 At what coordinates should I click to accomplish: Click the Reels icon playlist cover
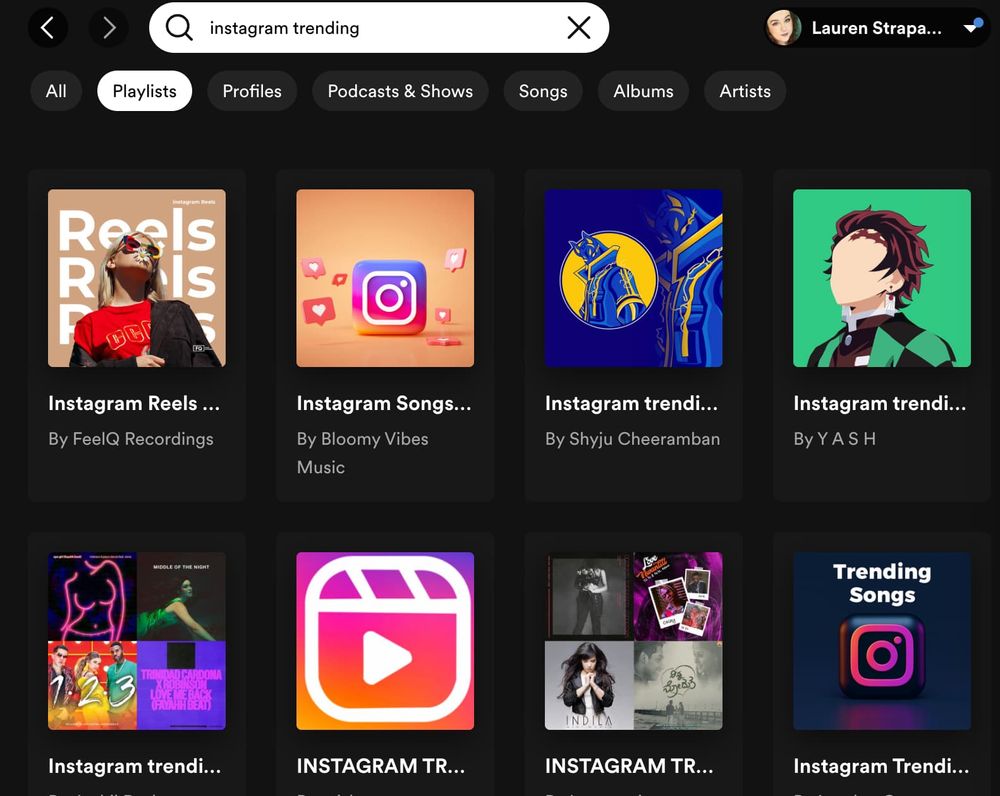click(x=384, y=640)
